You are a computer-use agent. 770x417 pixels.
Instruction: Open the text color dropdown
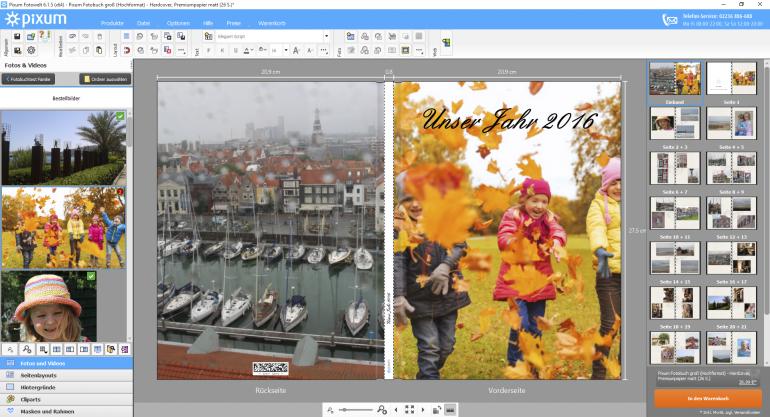[248, 50]
